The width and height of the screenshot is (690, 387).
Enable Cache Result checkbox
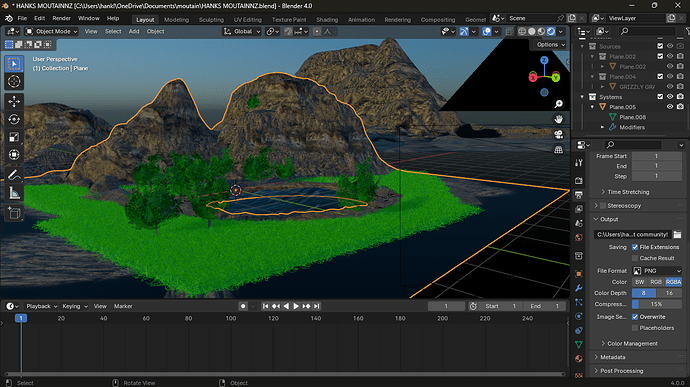(x=635, y=258)
